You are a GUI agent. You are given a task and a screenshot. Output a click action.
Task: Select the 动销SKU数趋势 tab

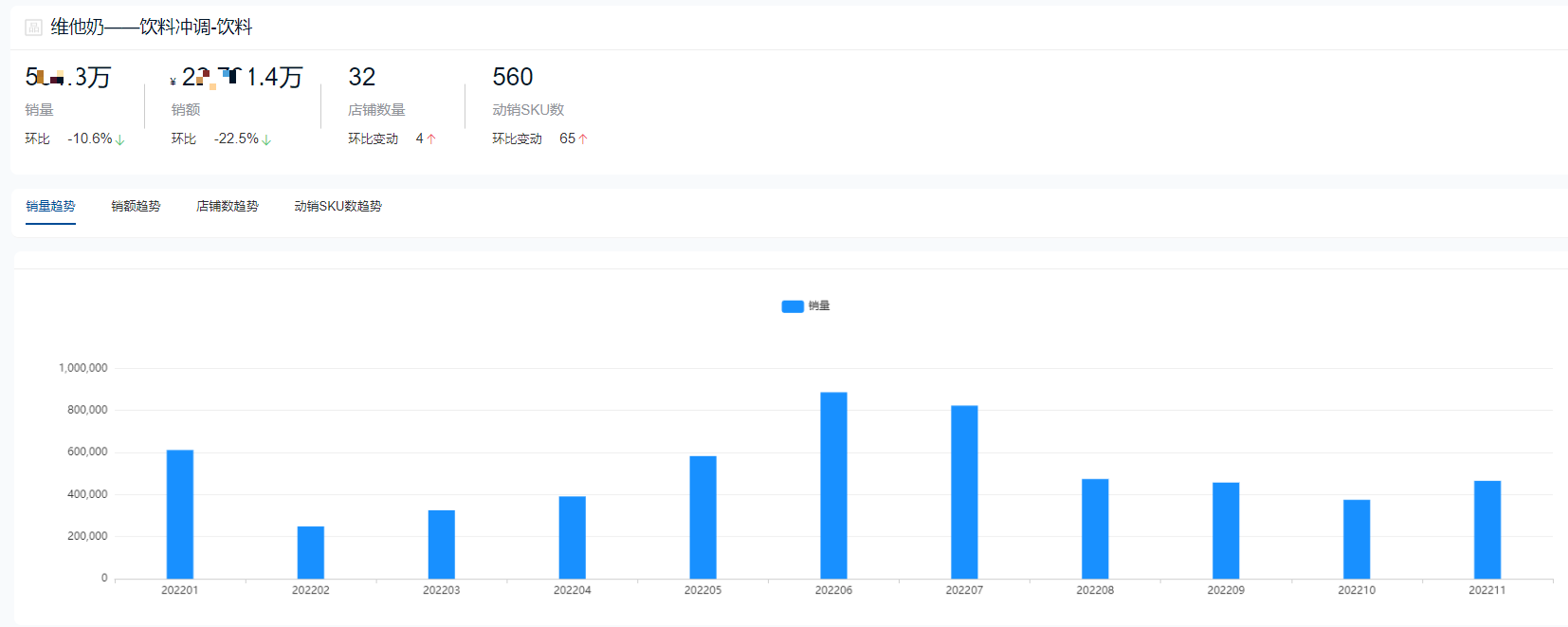[337, 206]
